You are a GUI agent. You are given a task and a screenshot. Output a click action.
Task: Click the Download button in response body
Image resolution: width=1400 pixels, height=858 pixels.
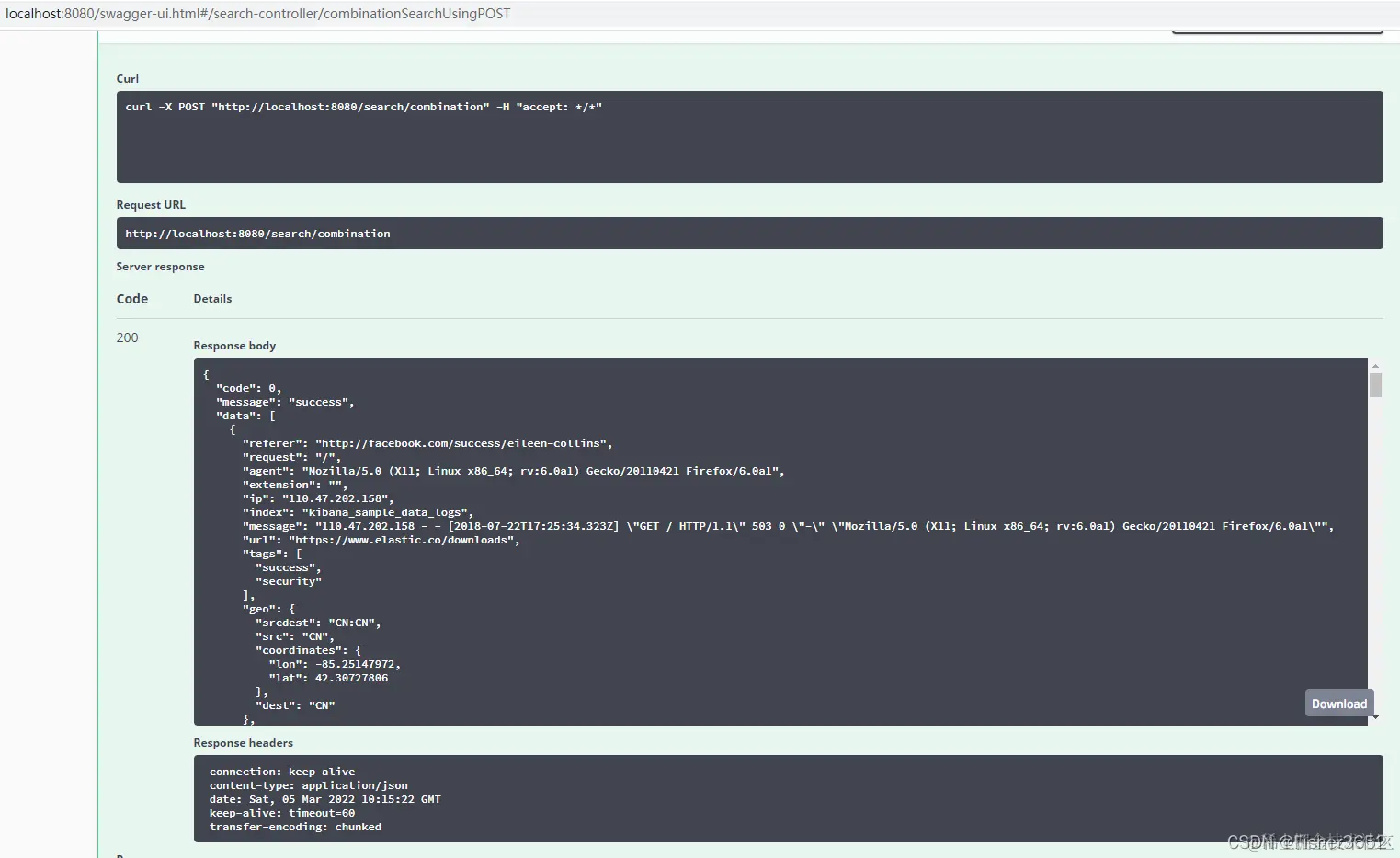tap(1339, 704)
